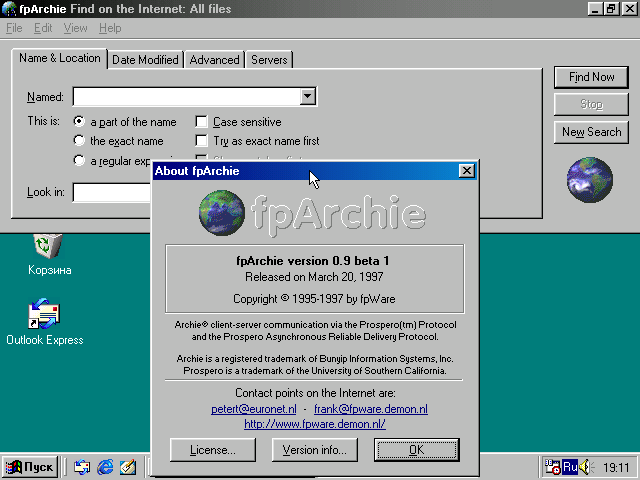Open the volume speaker tray icon
Viewport: 640px width, 480px height.
(x=586, y=467)
